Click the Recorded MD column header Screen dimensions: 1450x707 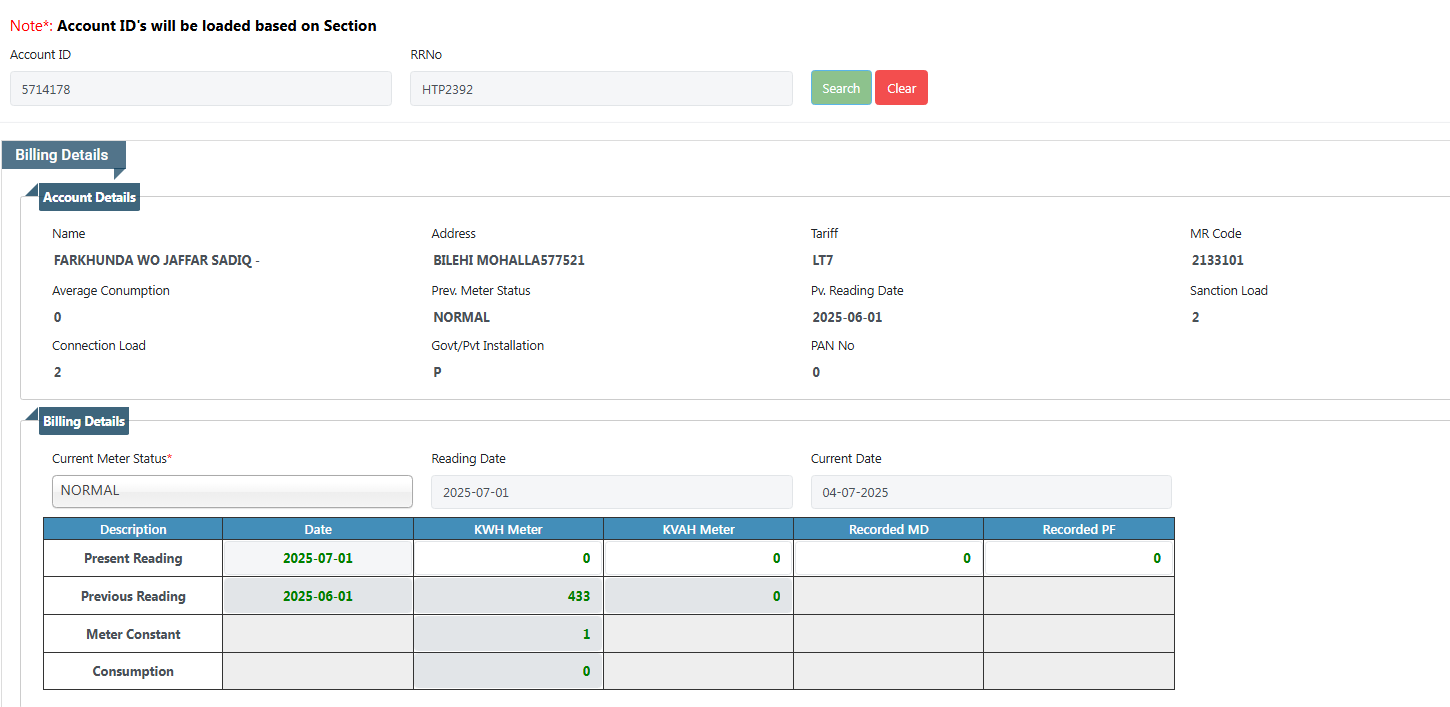pos(888,529)
